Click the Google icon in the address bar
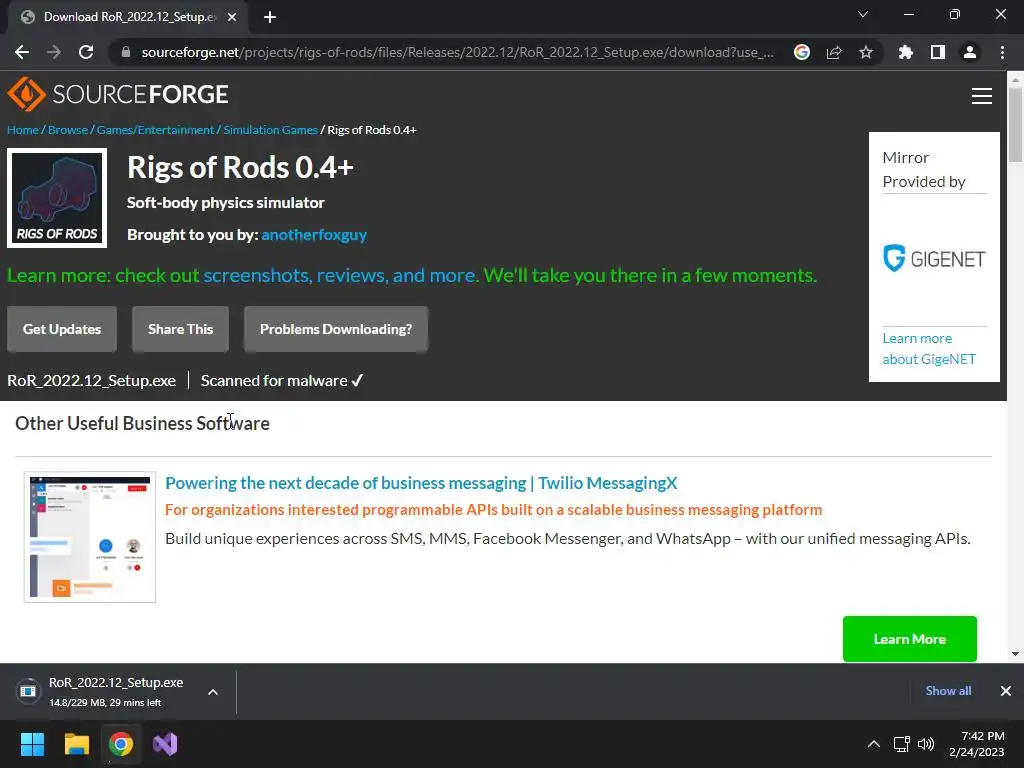The width and height of the screenshot is (1024, 768). 802,52
